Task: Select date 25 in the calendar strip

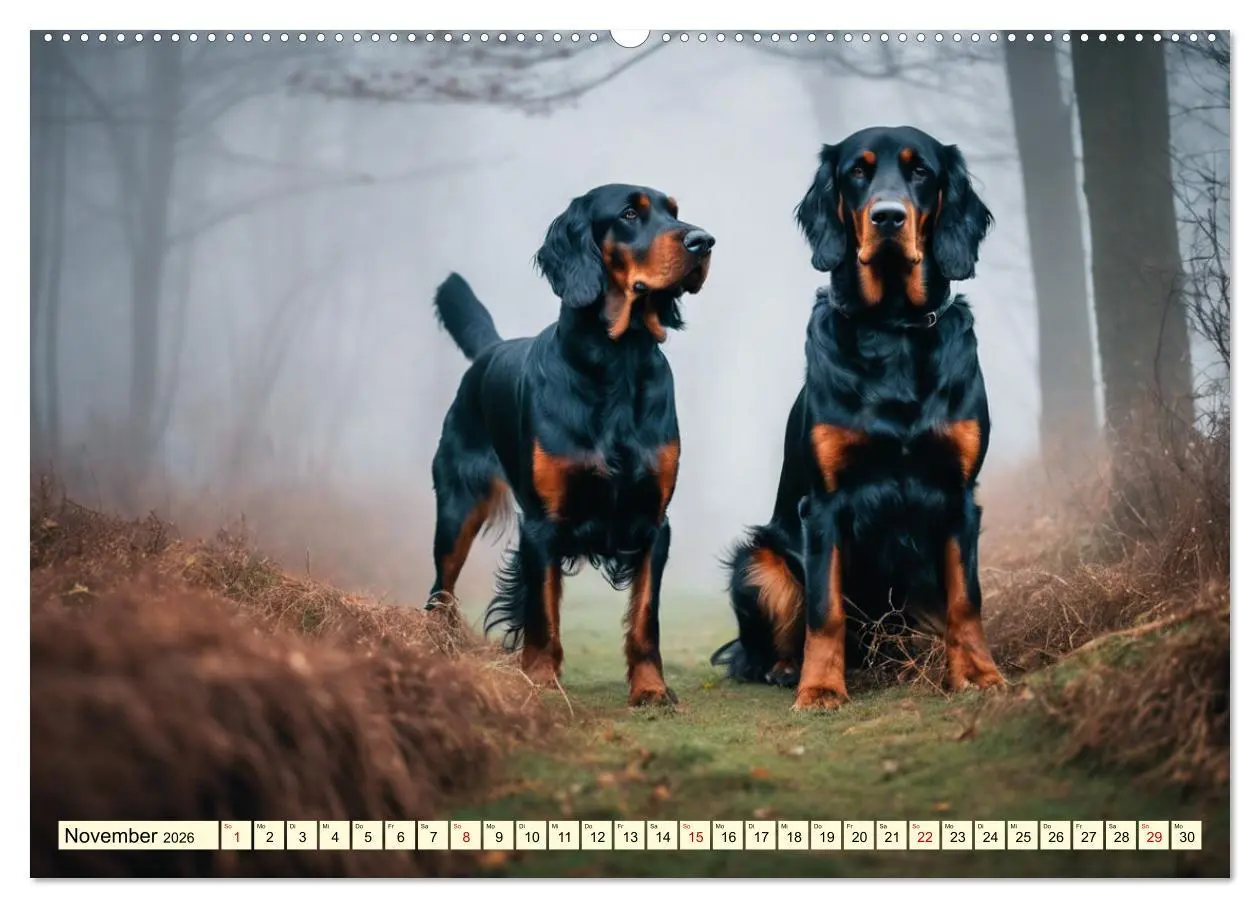Action: 1022,836
